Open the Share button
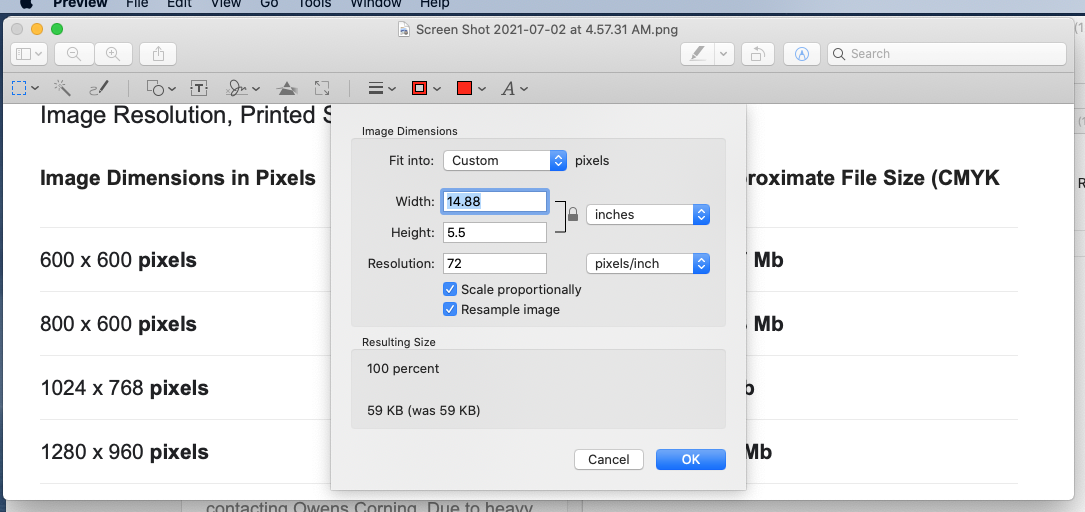Viewport: 1085px width, 512px height. click(x=158, y=54)
